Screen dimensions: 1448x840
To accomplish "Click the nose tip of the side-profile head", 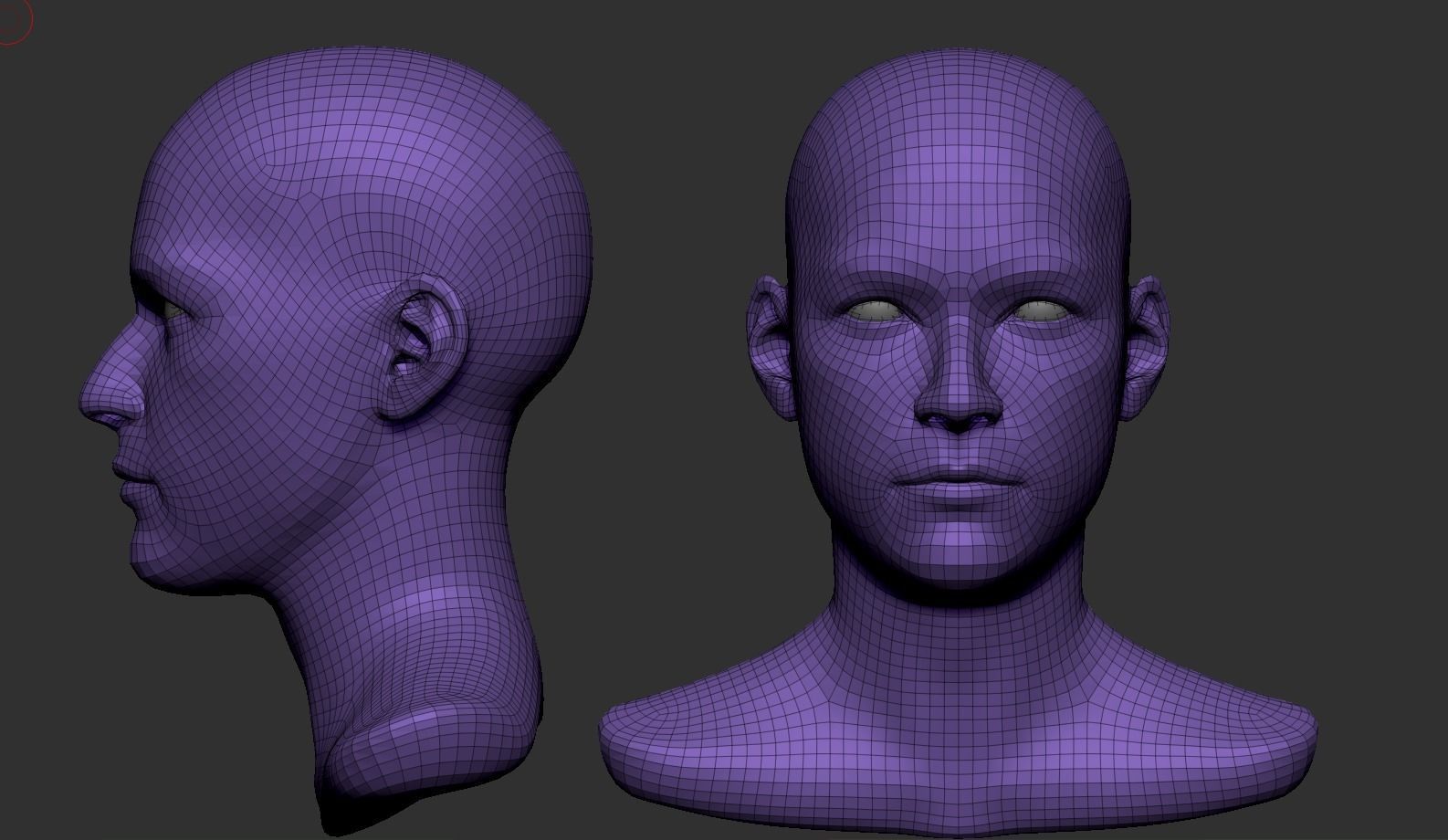I will (x=94, y=399).
